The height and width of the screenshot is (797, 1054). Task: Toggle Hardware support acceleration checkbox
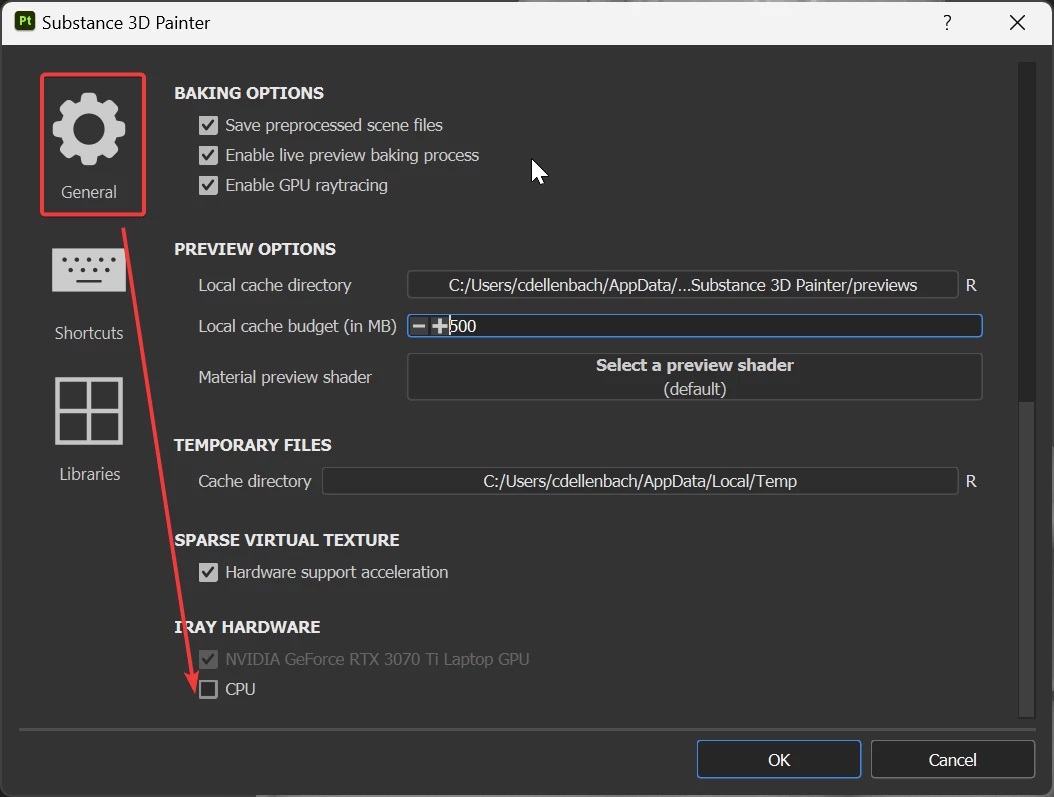(x=208, y=573)
